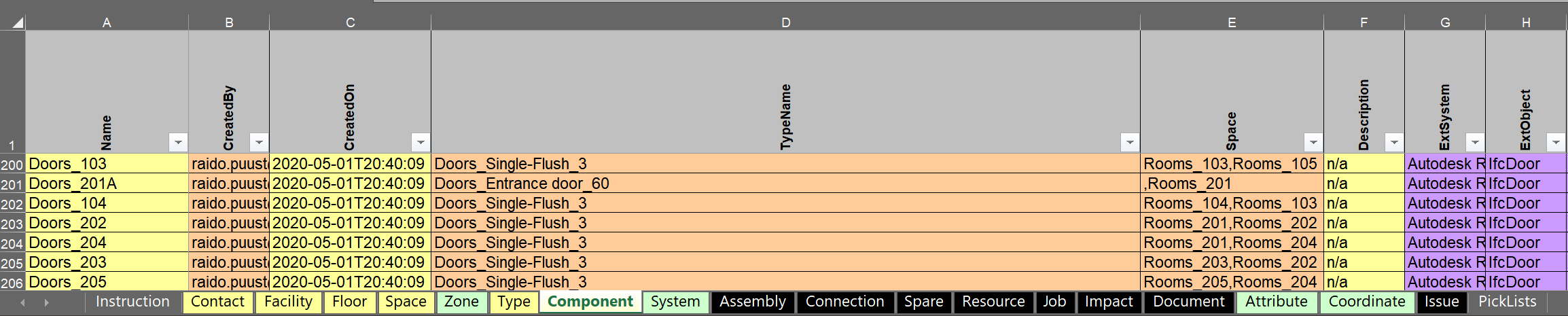Open the TypeName column filter dropdown

coord(1129,143)
